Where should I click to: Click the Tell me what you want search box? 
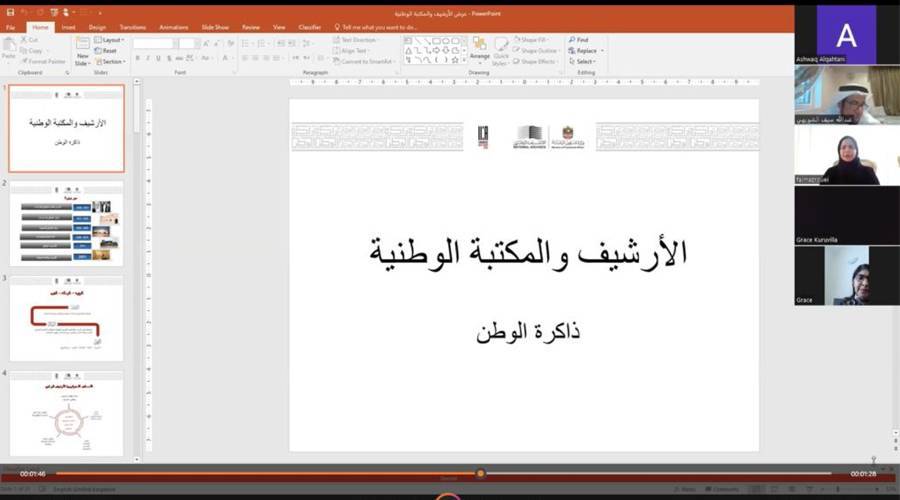coord(376,27)
